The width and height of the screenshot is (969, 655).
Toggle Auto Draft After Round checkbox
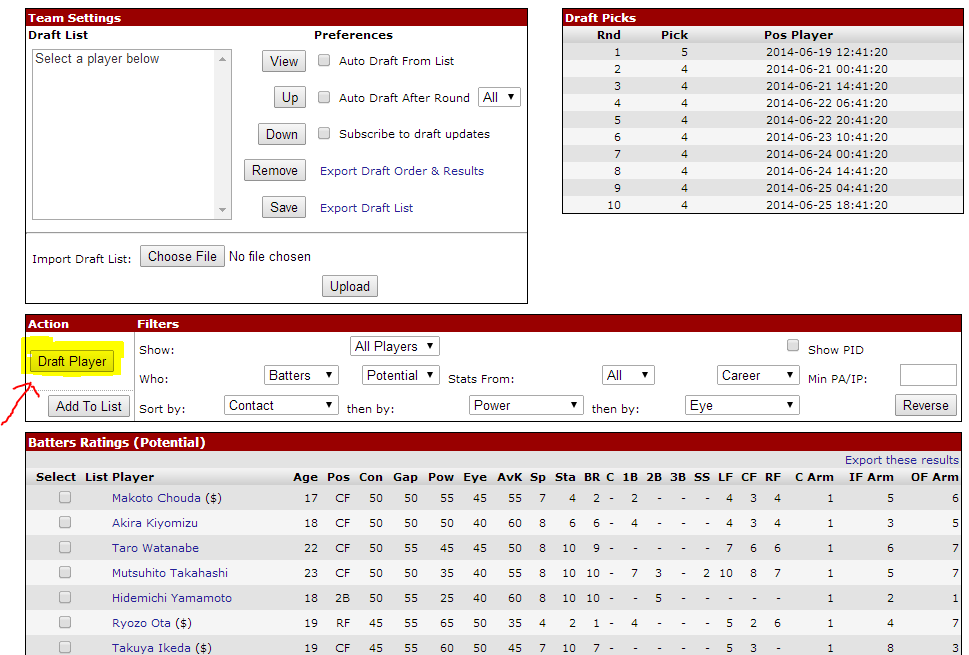324,97
